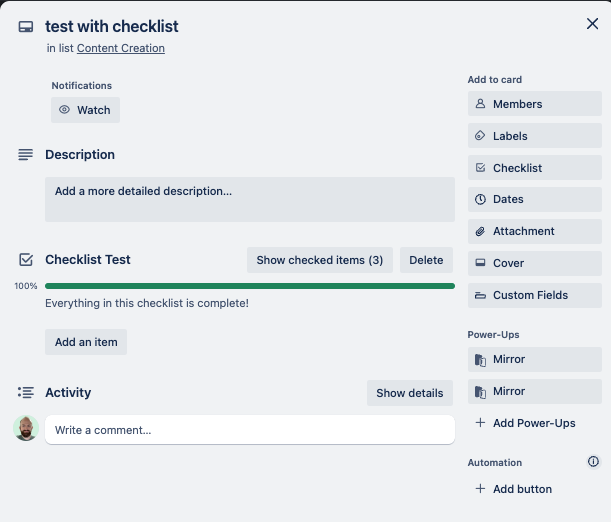Image resolution: width=611 pixels, height=522 pixels.
Task: Open the Content Creation list link
Action: click(121, 48)
